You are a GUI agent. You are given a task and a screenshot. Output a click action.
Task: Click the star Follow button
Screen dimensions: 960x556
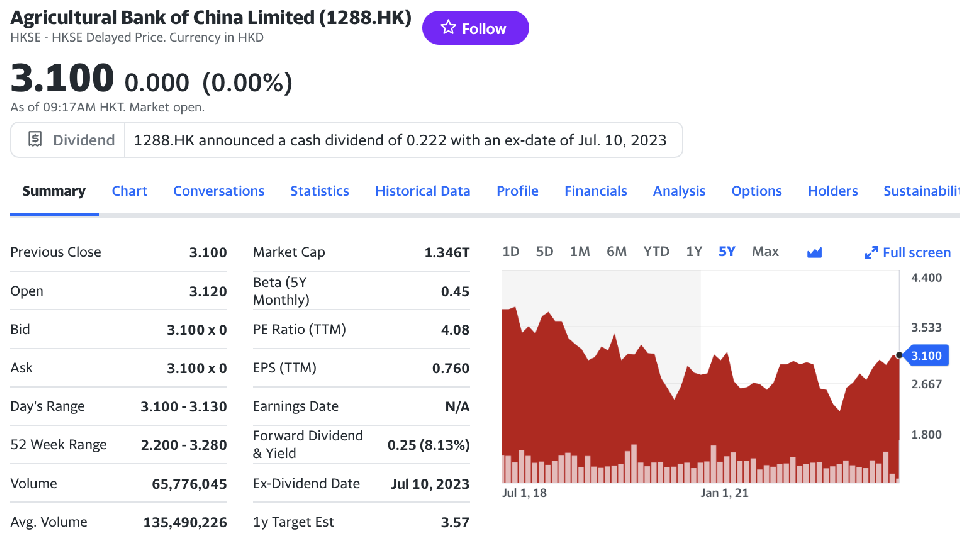(475, 29)
